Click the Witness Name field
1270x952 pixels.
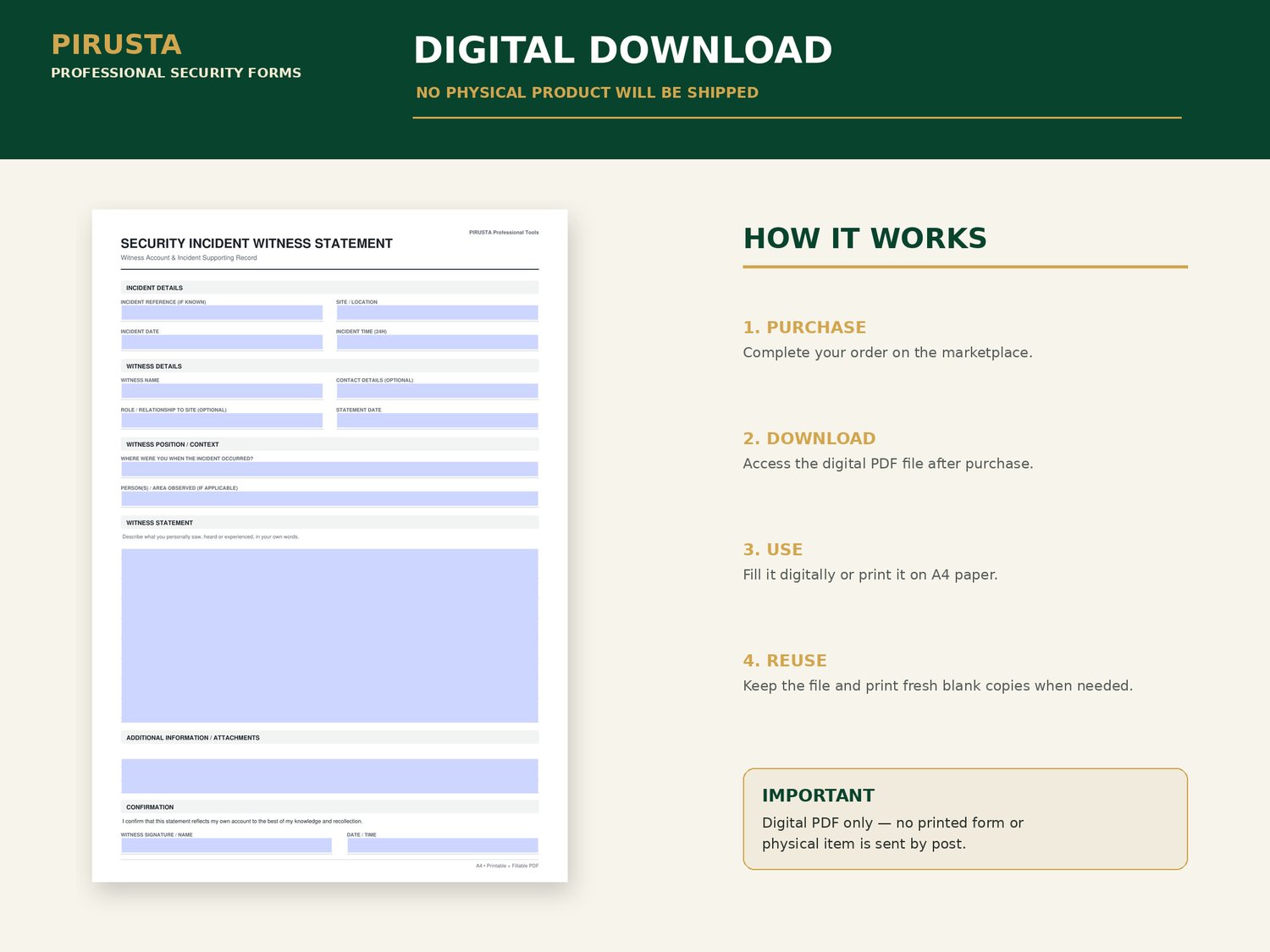pos(222,390)
